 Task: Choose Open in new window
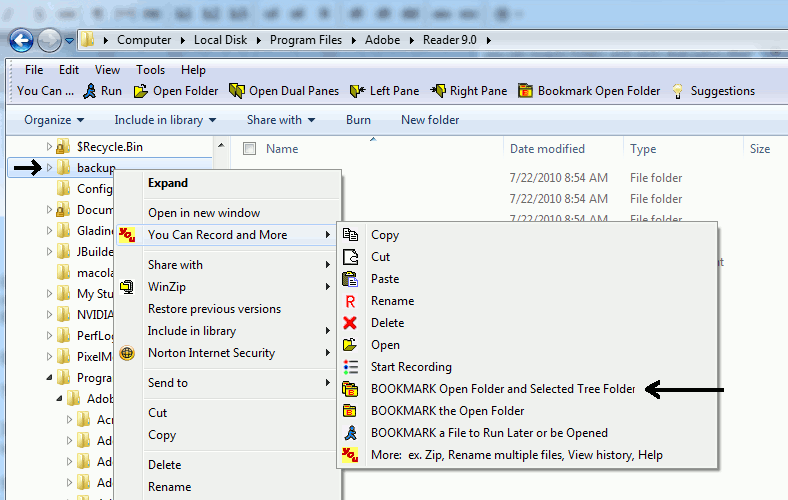[x=204, y=213]
